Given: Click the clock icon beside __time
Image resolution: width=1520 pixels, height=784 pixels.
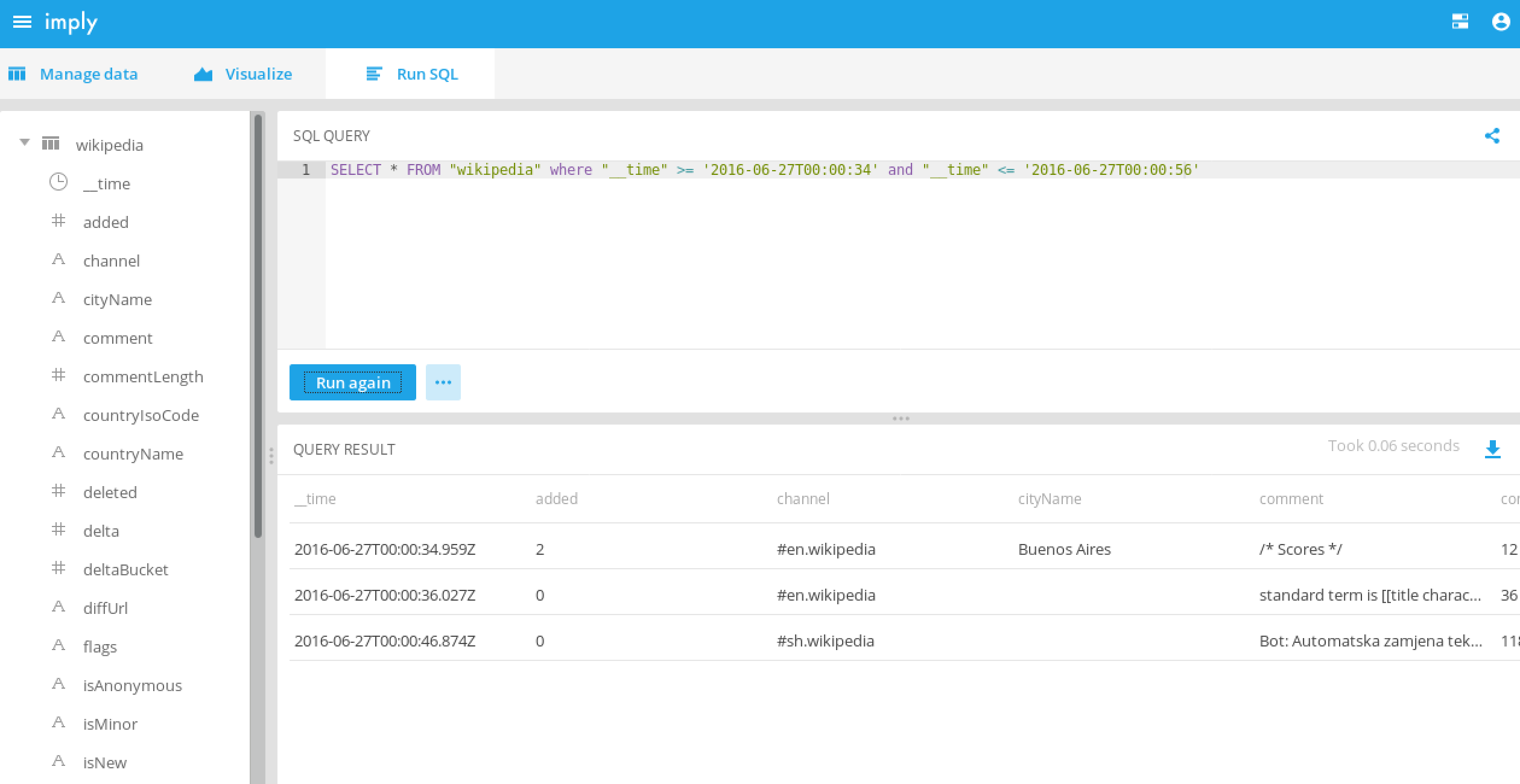Looking at the screenshot, I should tap(59, 182).
